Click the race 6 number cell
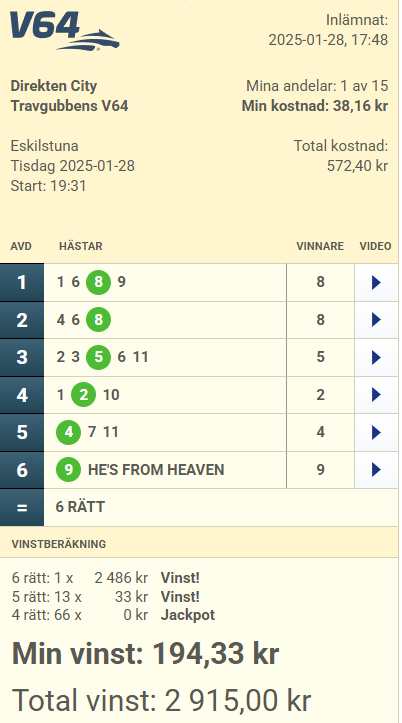Screen dimensions: 402x723 coord(22,470)
